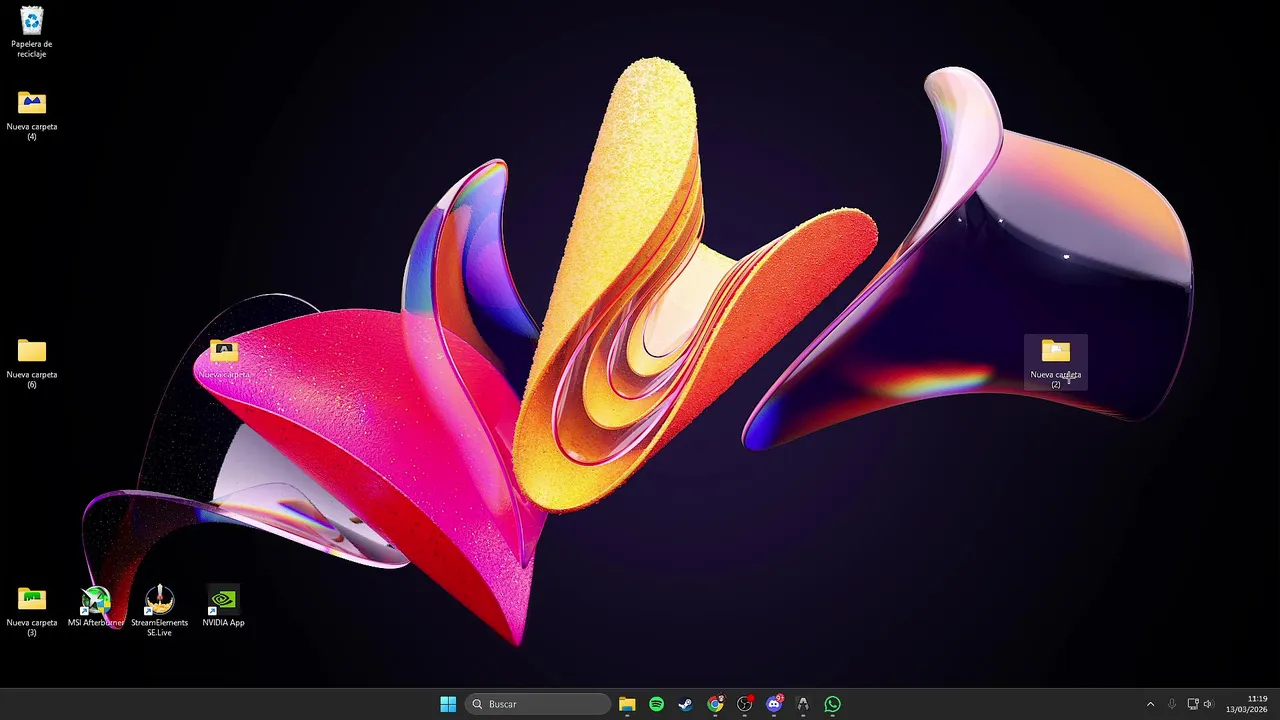This screenshot has height=720, width=1280.
Task: Open the clock showing 11:19 13/03/2026
Action: (x=1247, y=704)
